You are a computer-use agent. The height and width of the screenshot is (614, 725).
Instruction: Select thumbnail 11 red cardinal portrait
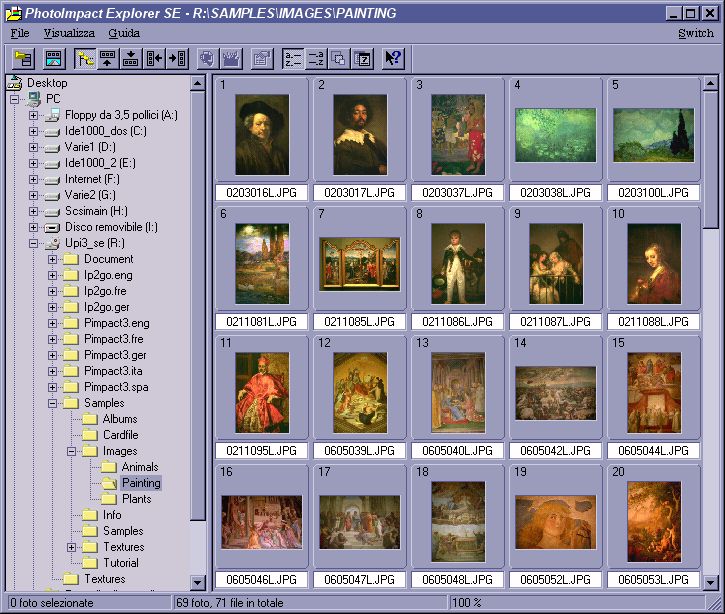[262, 393]
